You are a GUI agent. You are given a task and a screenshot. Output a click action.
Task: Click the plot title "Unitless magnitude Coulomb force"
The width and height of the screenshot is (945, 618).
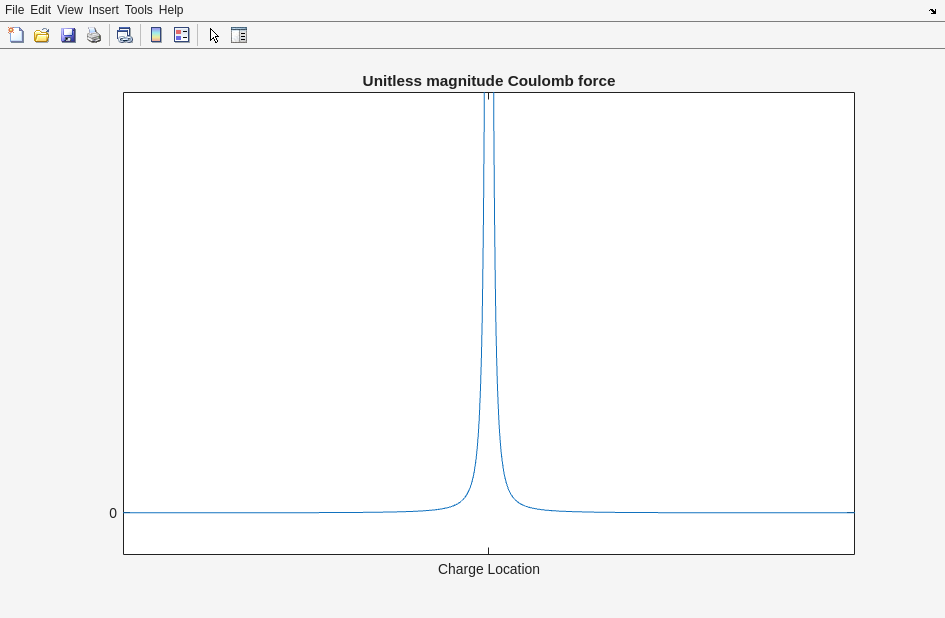coord(488,81)
